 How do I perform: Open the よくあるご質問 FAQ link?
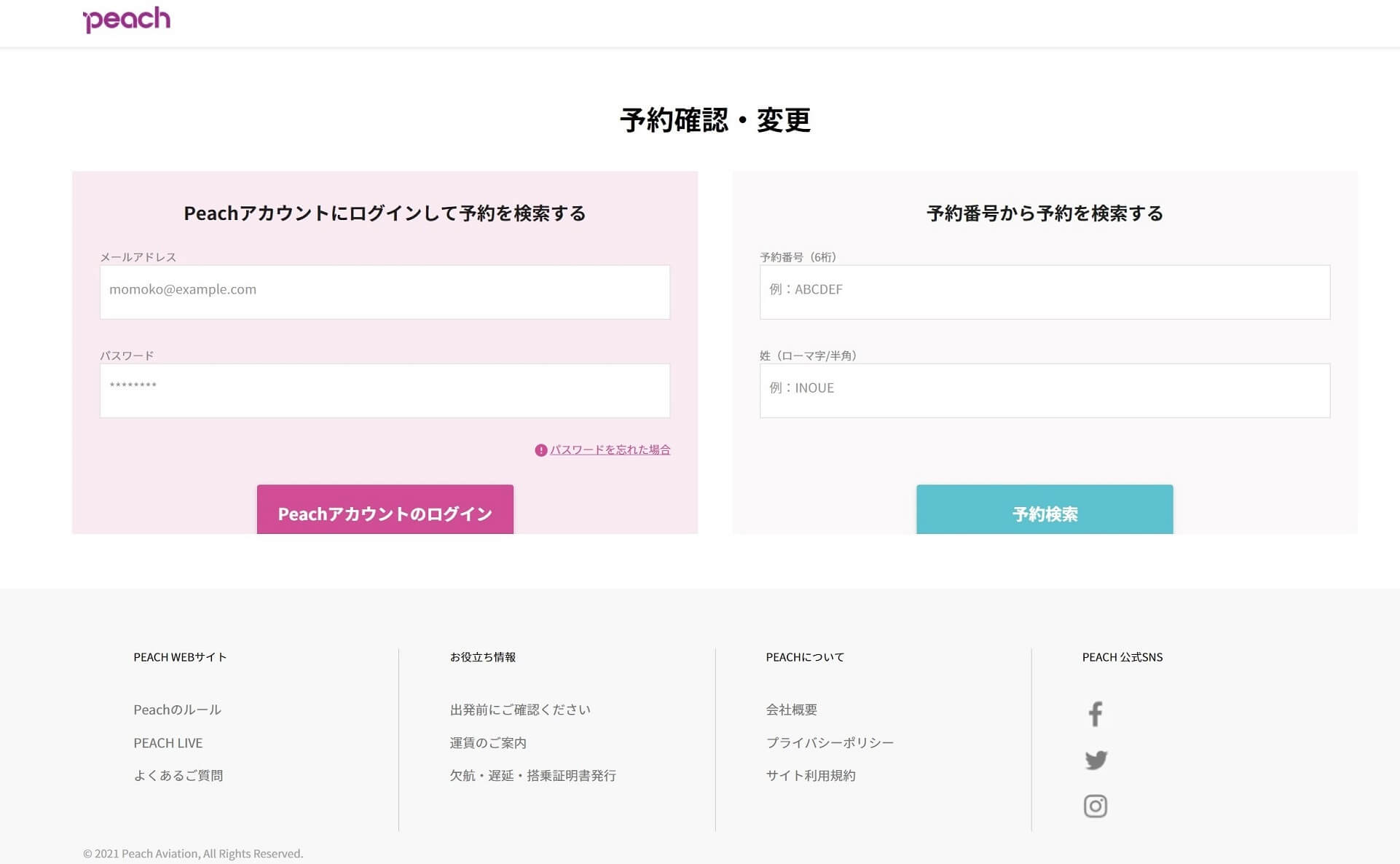coord(178,776)
